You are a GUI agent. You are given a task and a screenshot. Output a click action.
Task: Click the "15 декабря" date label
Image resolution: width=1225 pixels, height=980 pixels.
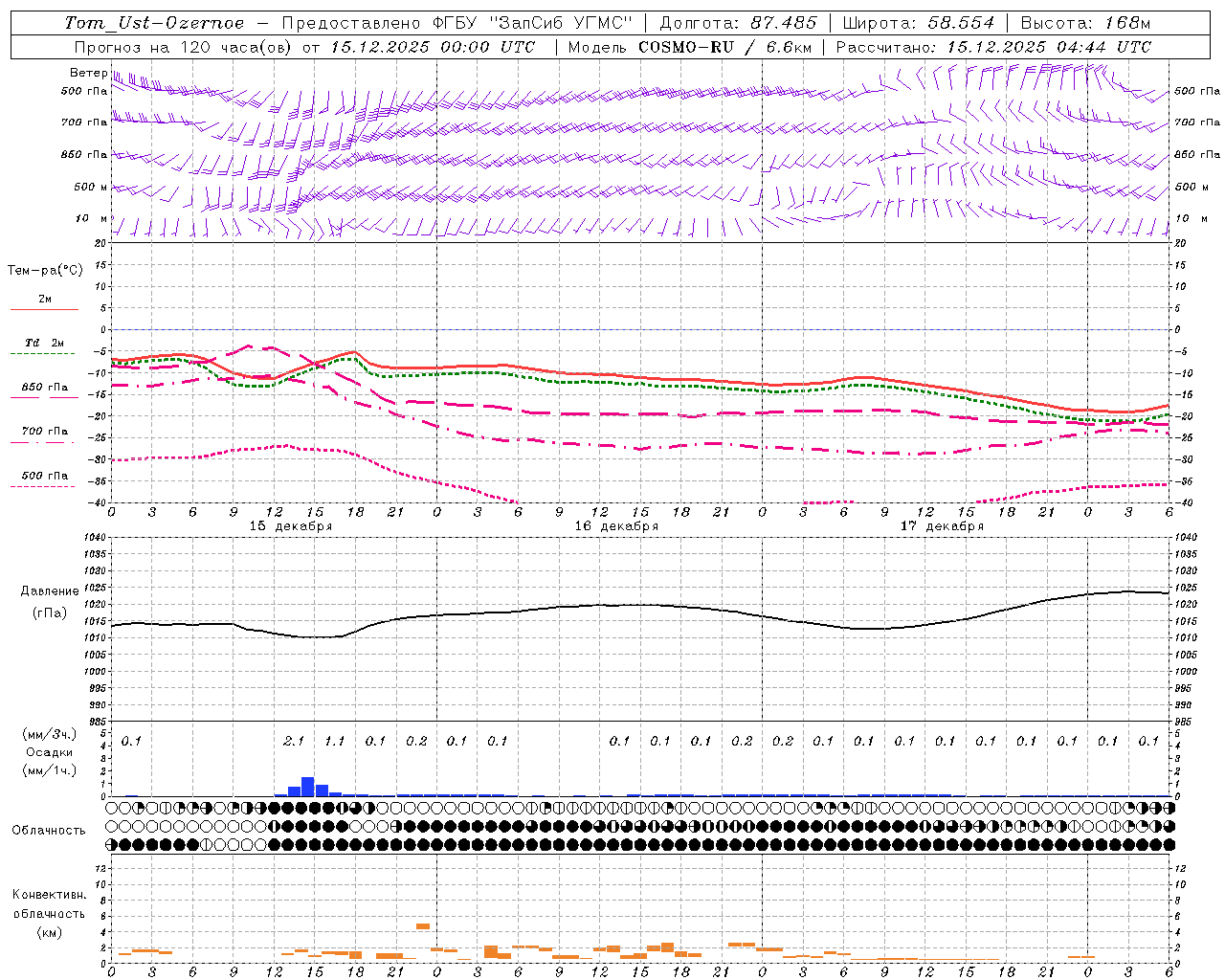click(x=291, y=526)
